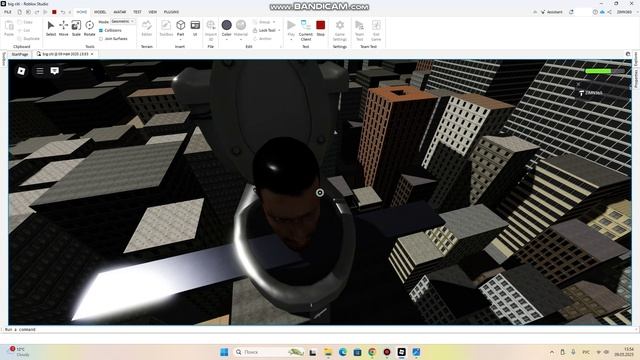Switch to the HOME ribbon tab
Viewport: 640px width, 360px height.
[x=82, y=12]
